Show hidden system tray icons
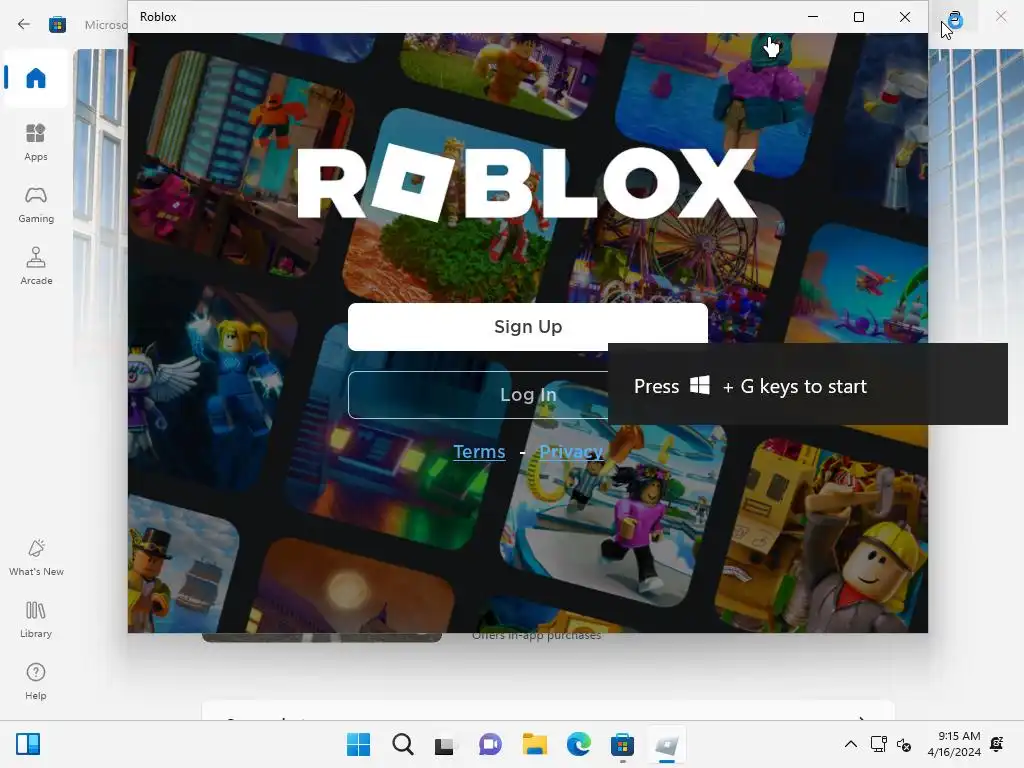The width and height of the screenshot is (1024, 768). tap(850, 744)
